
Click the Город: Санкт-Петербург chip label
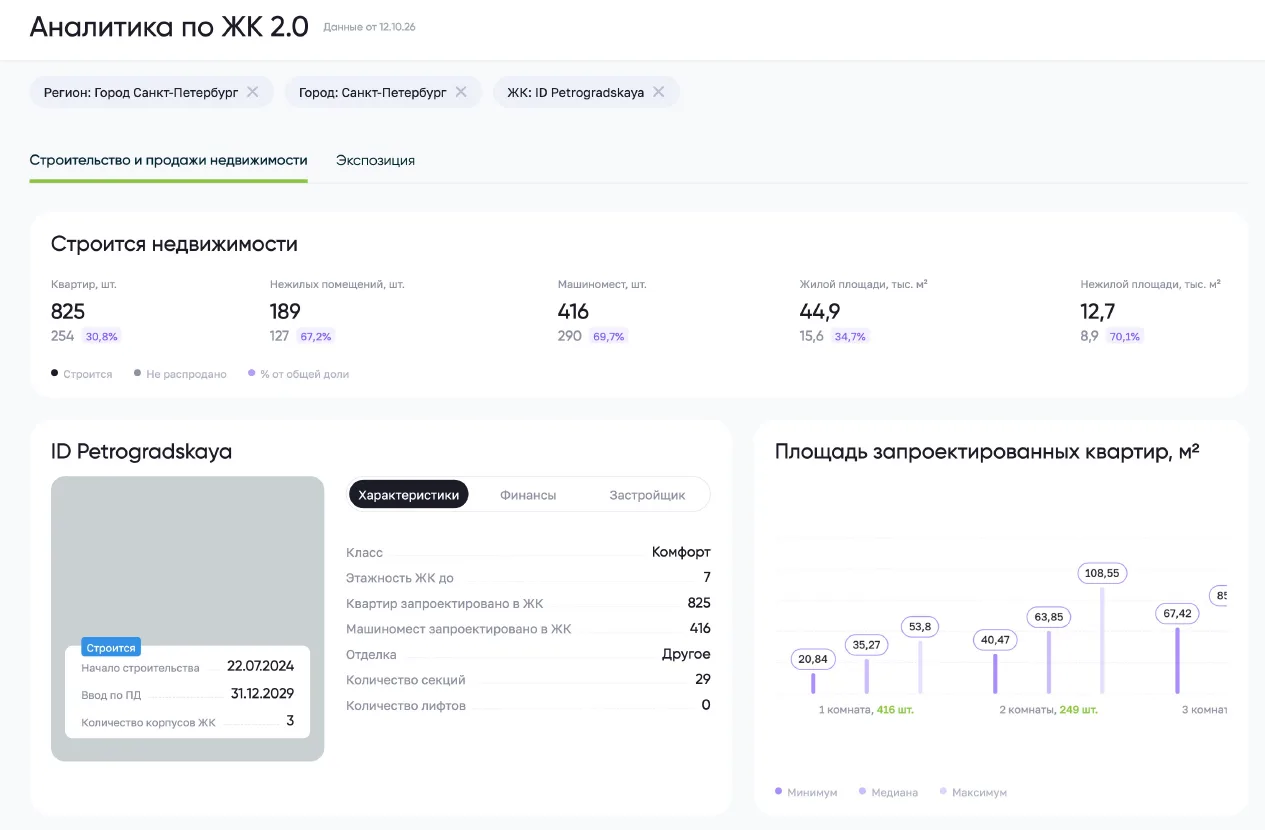[x=373, y=92]
